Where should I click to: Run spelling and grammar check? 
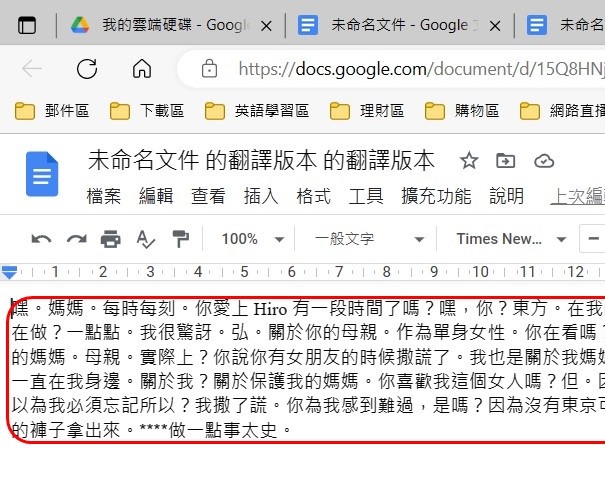pyautogui.click(x=145, y=239)
